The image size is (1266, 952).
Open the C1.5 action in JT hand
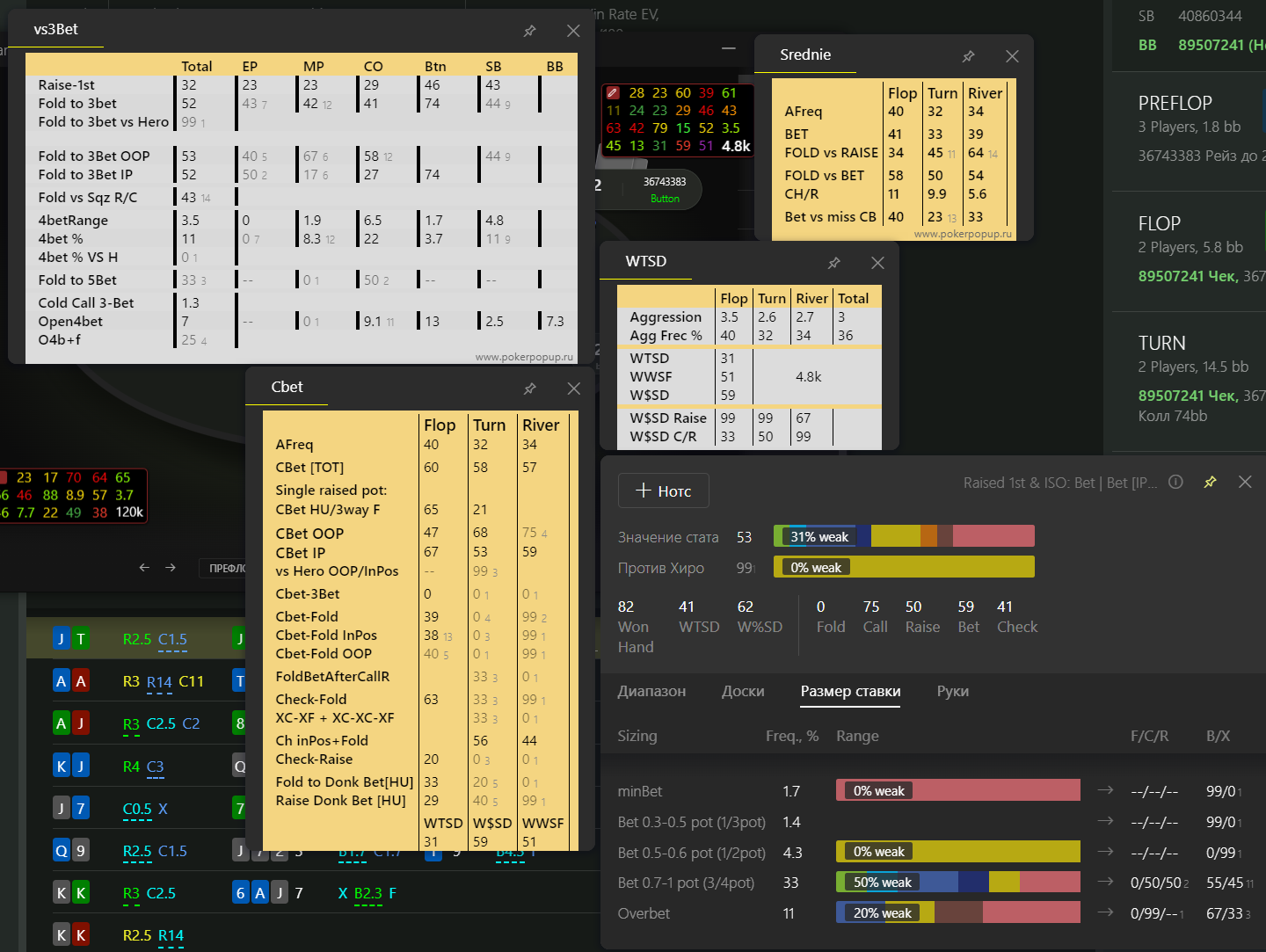(x=172, y=639)
